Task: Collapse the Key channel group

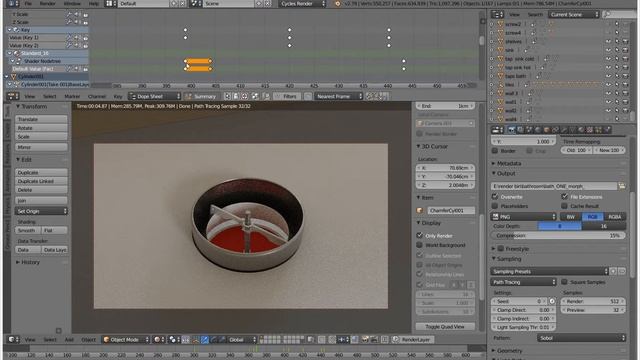Action: click(9, 30)
